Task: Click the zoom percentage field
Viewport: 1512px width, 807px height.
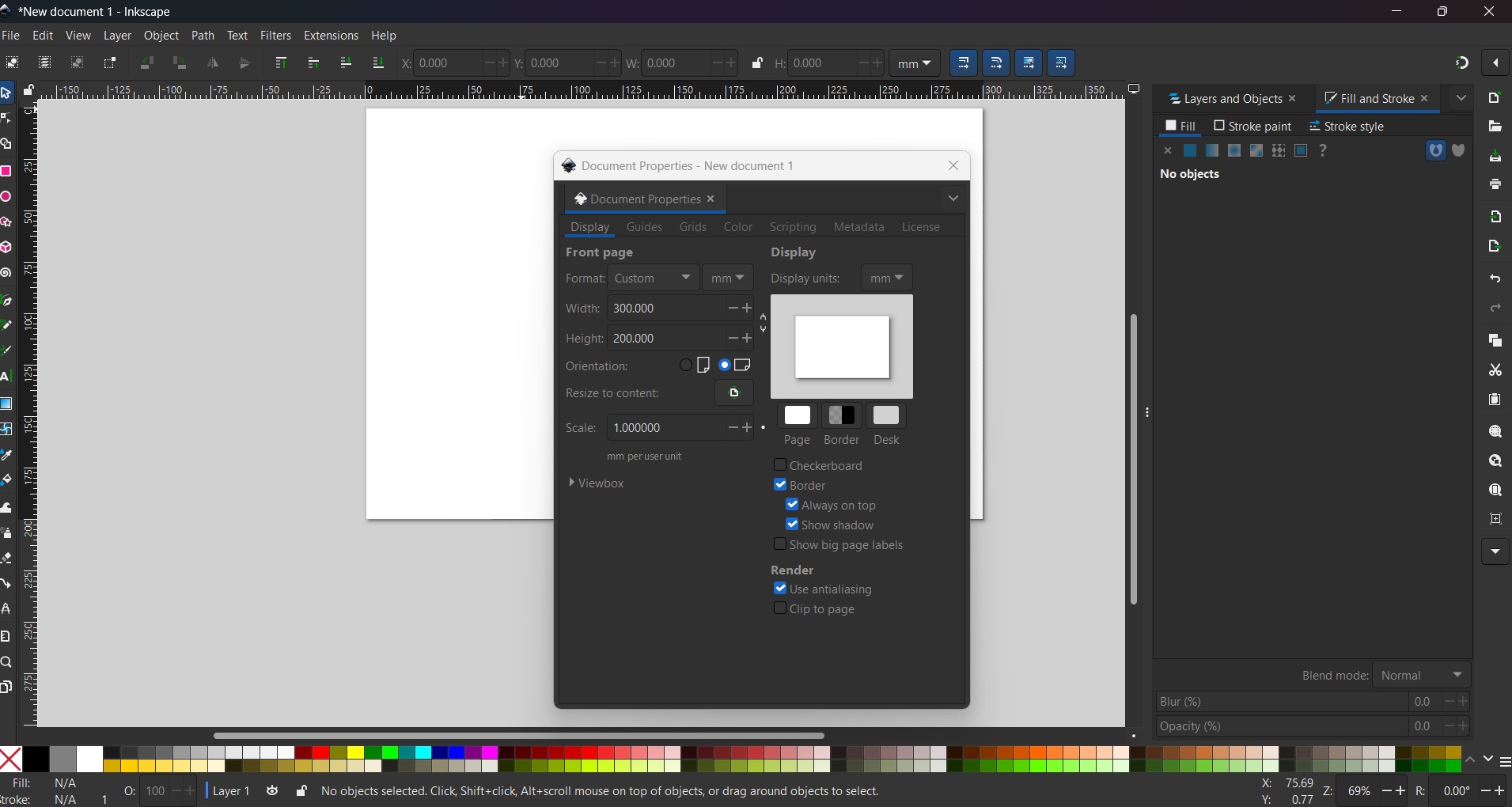Action: click(1359, 791)
